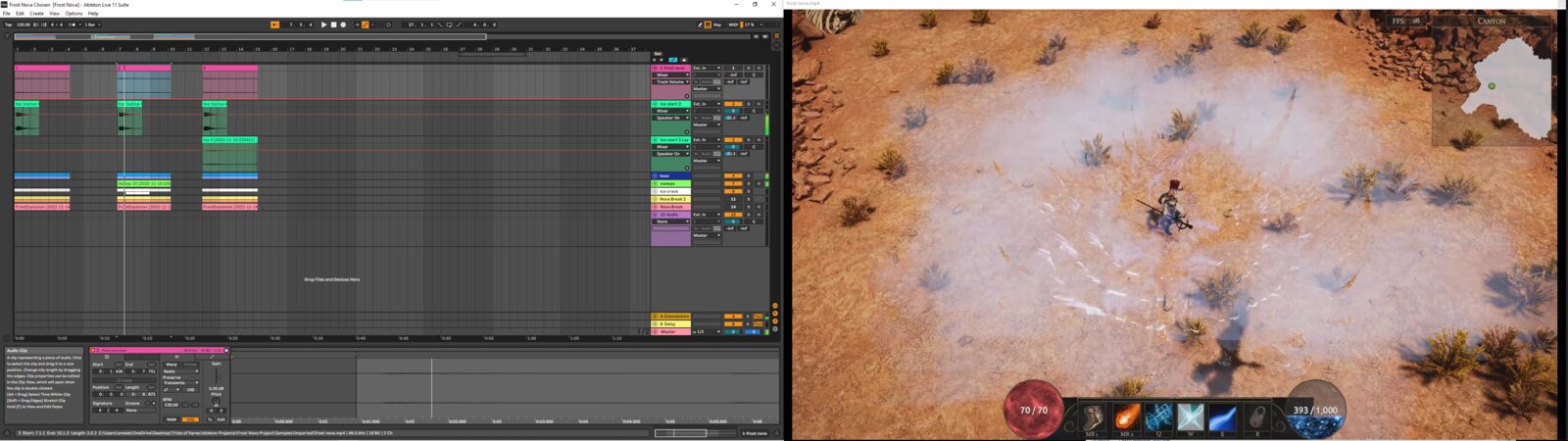Click the 4 / 4 time signature field
Image resolution: width=1568 pixels, height=441 pixels.
pos(56,24)
